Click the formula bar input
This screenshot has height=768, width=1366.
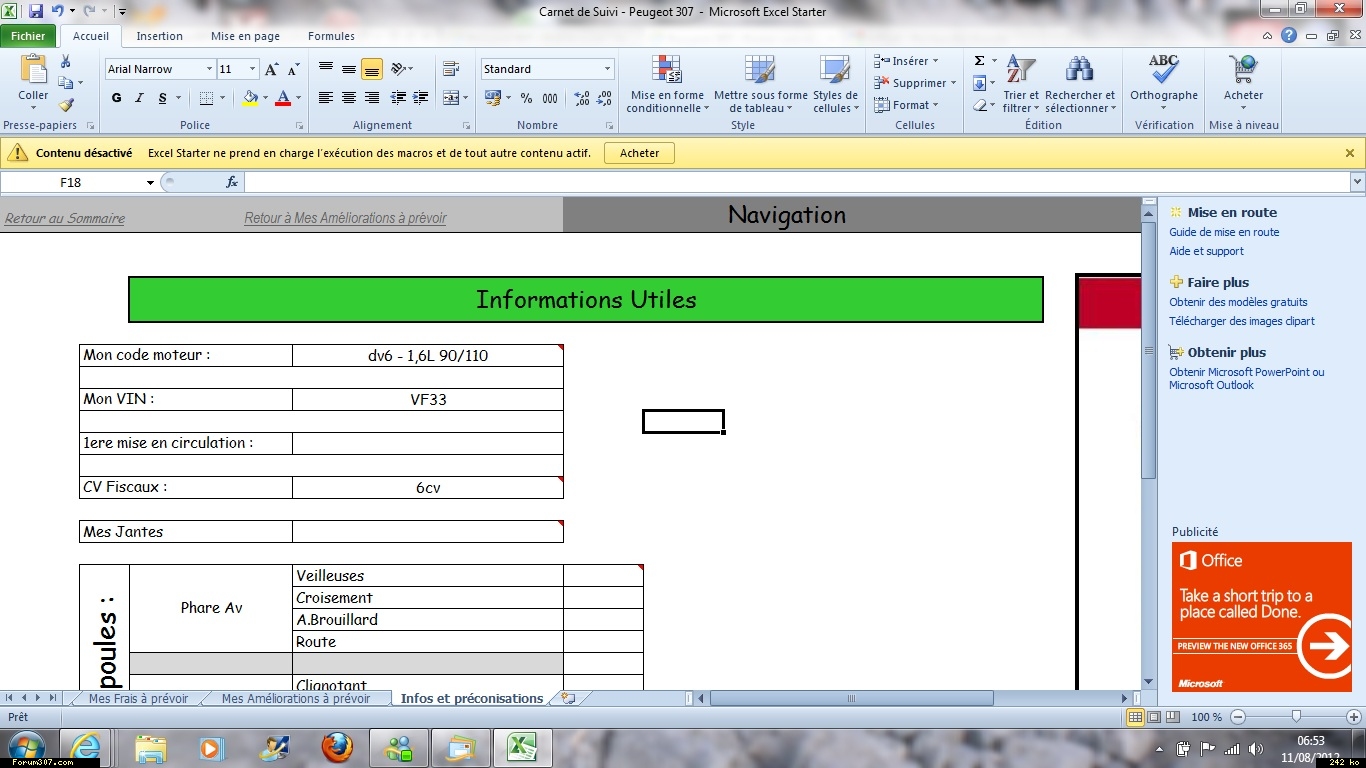796,182
